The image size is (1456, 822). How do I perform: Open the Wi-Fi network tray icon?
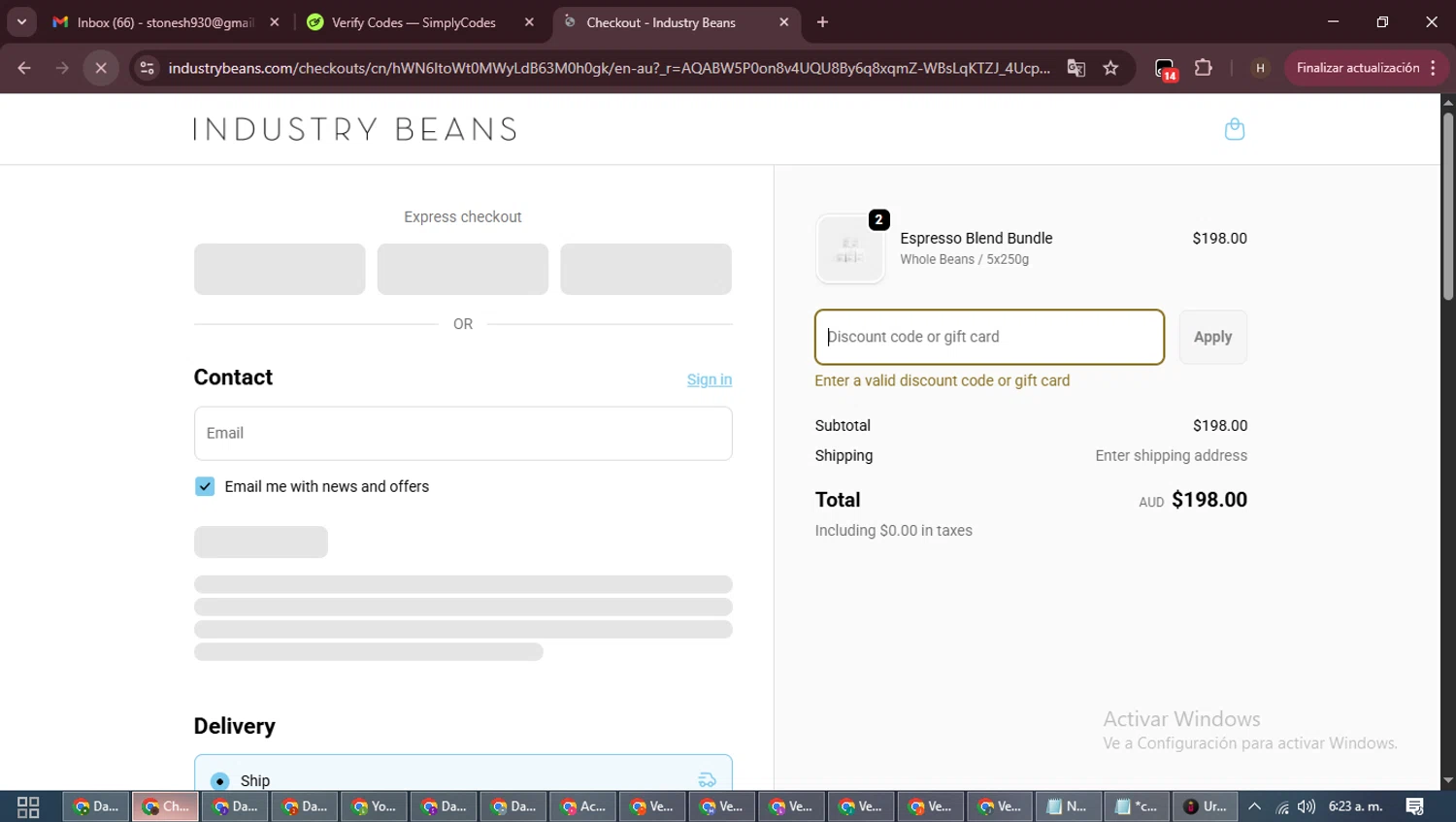point(1282,807)
